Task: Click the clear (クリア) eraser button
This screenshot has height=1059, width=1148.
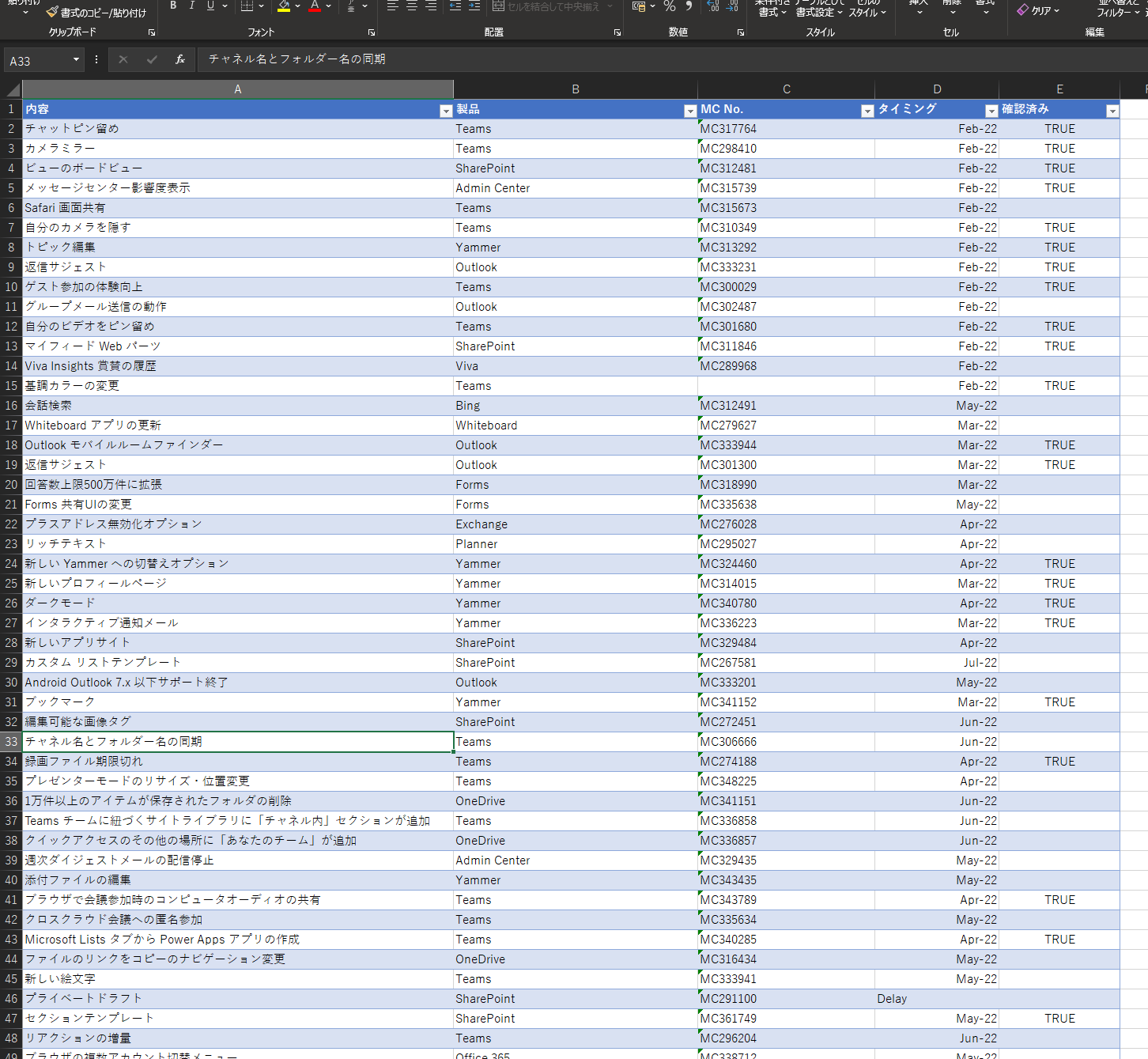Action: [x=1038, y=10]
